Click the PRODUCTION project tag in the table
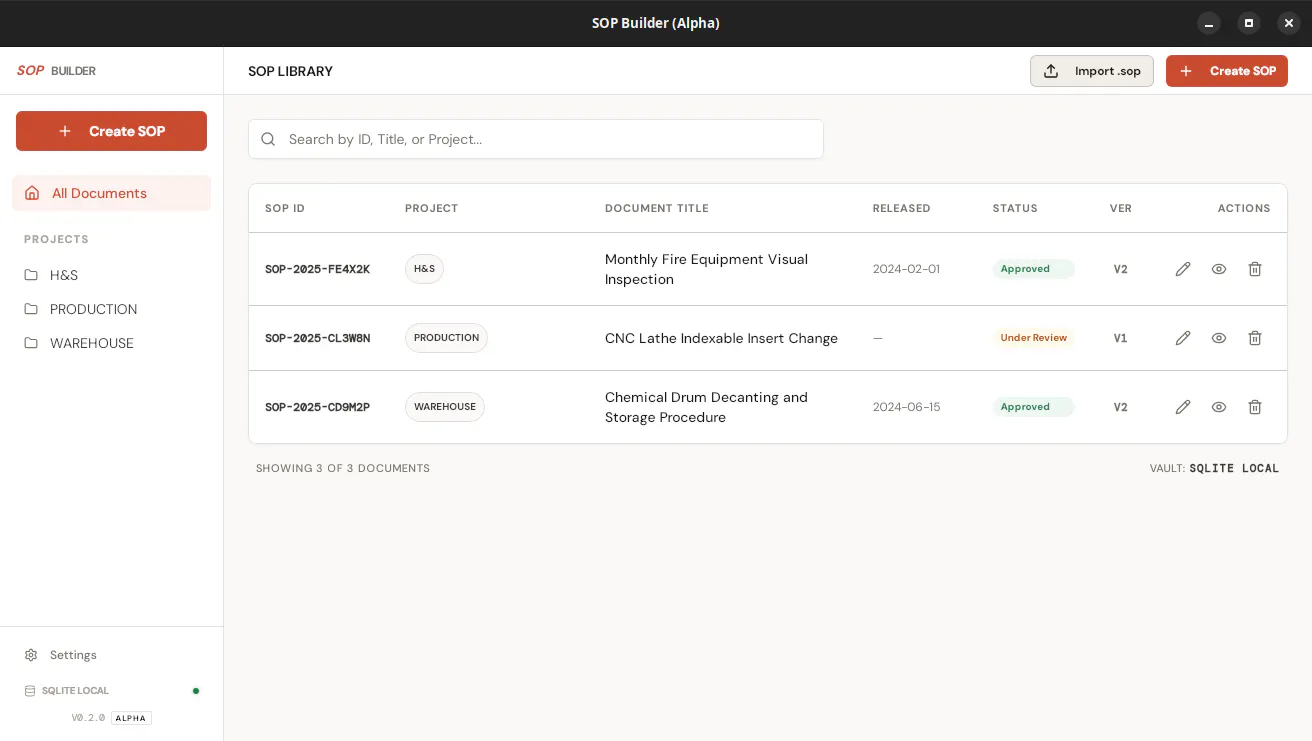 446,338
